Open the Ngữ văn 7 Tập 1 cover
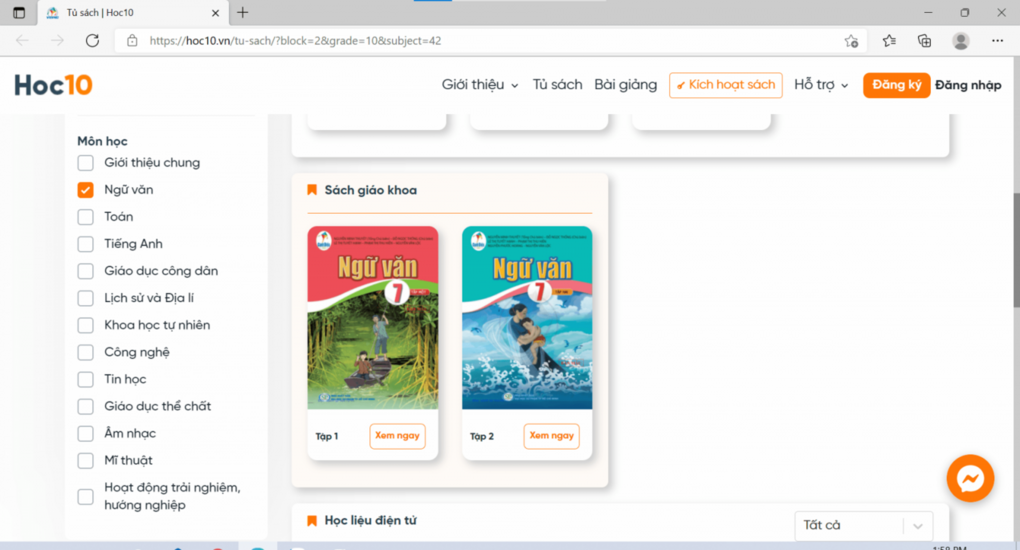 tap(373, 318)
